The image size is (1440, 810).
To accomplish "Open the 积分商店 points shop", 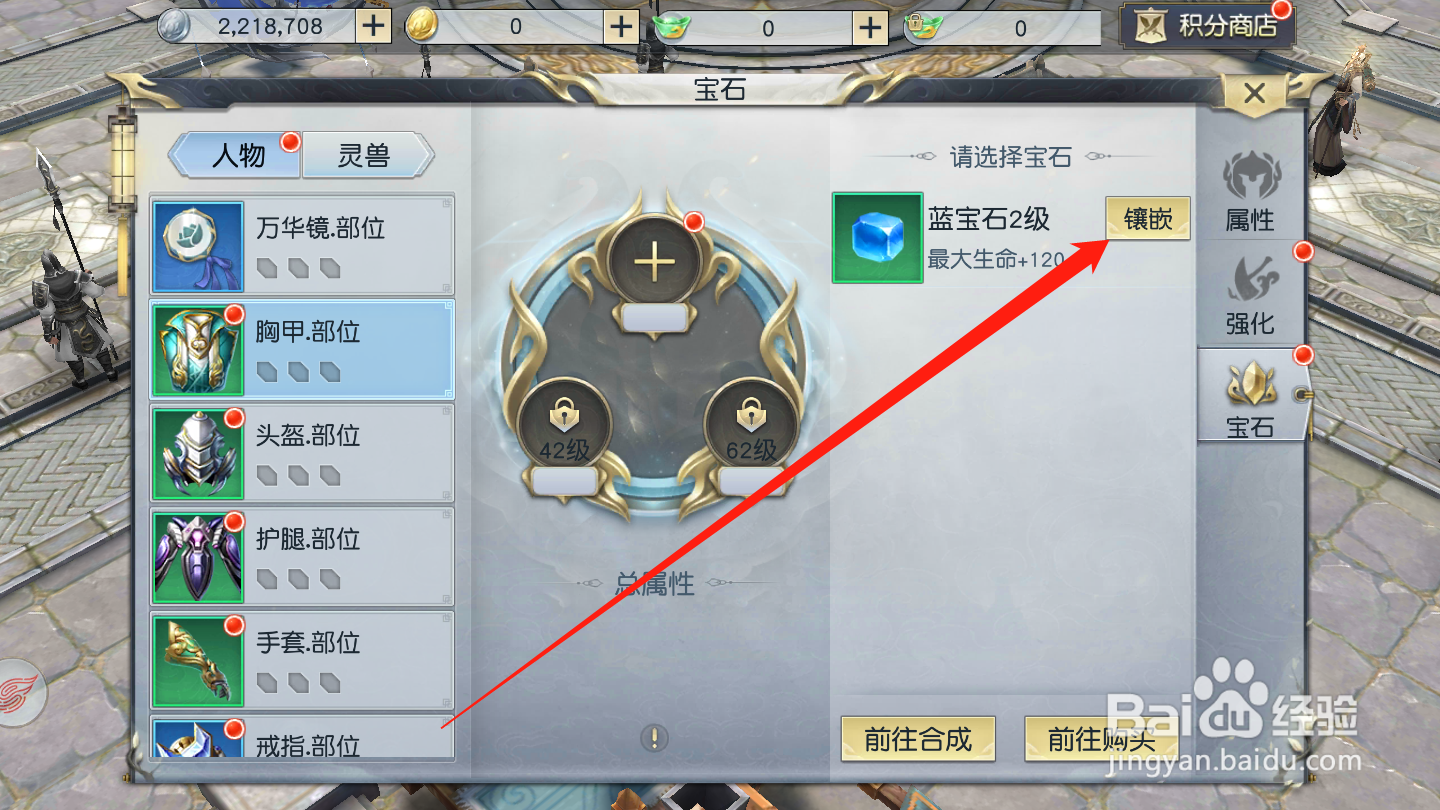I will [x=1207, y=25].
